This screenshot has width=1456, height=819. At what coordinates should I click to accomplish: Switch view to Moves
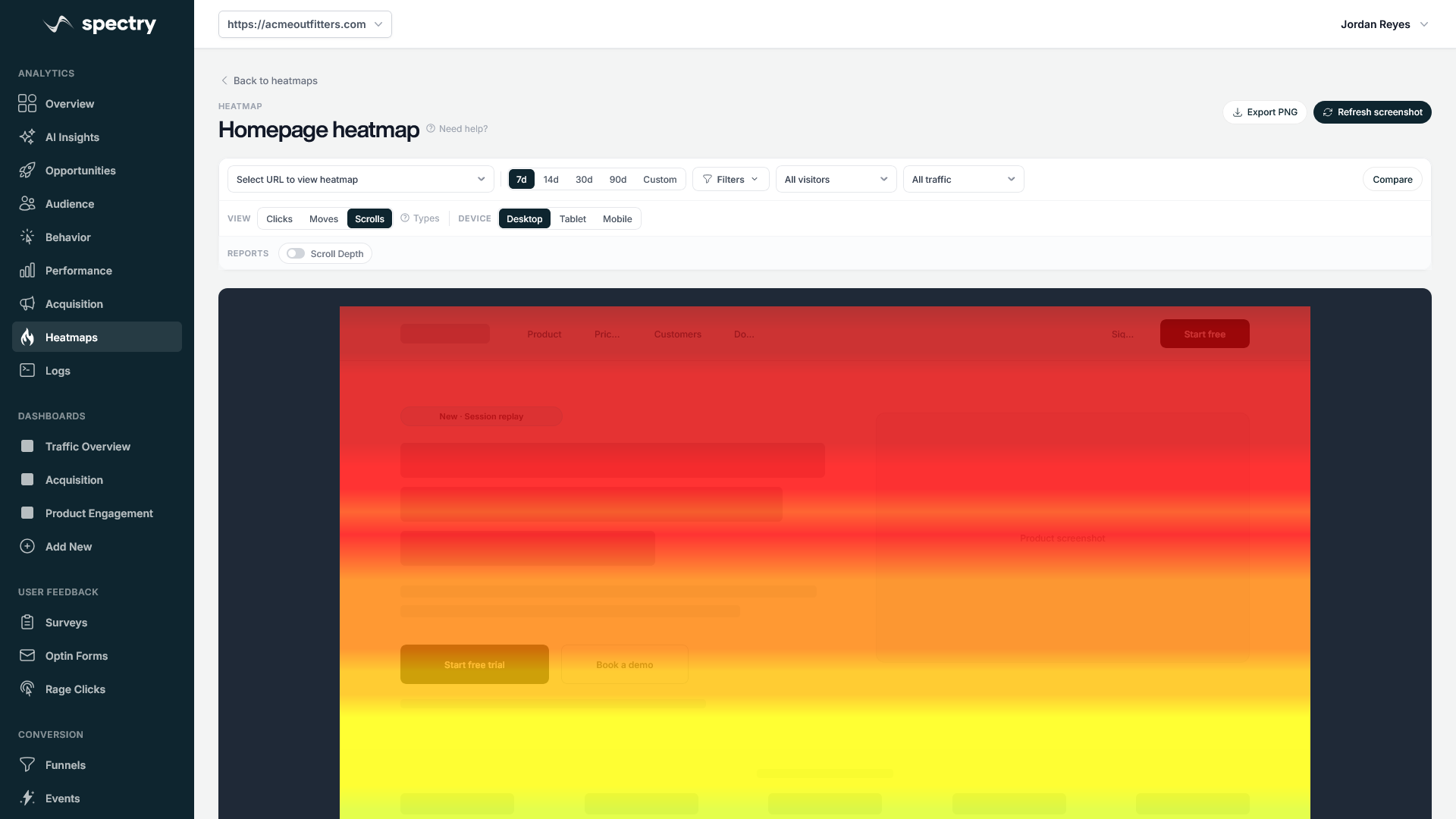(324, 218)
